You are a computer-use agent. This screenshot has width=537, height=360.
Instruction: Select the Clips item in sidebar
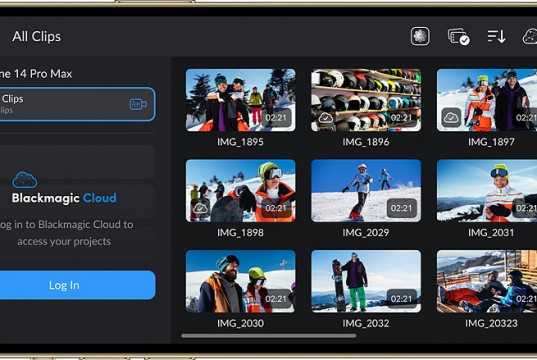coord(77,104)
